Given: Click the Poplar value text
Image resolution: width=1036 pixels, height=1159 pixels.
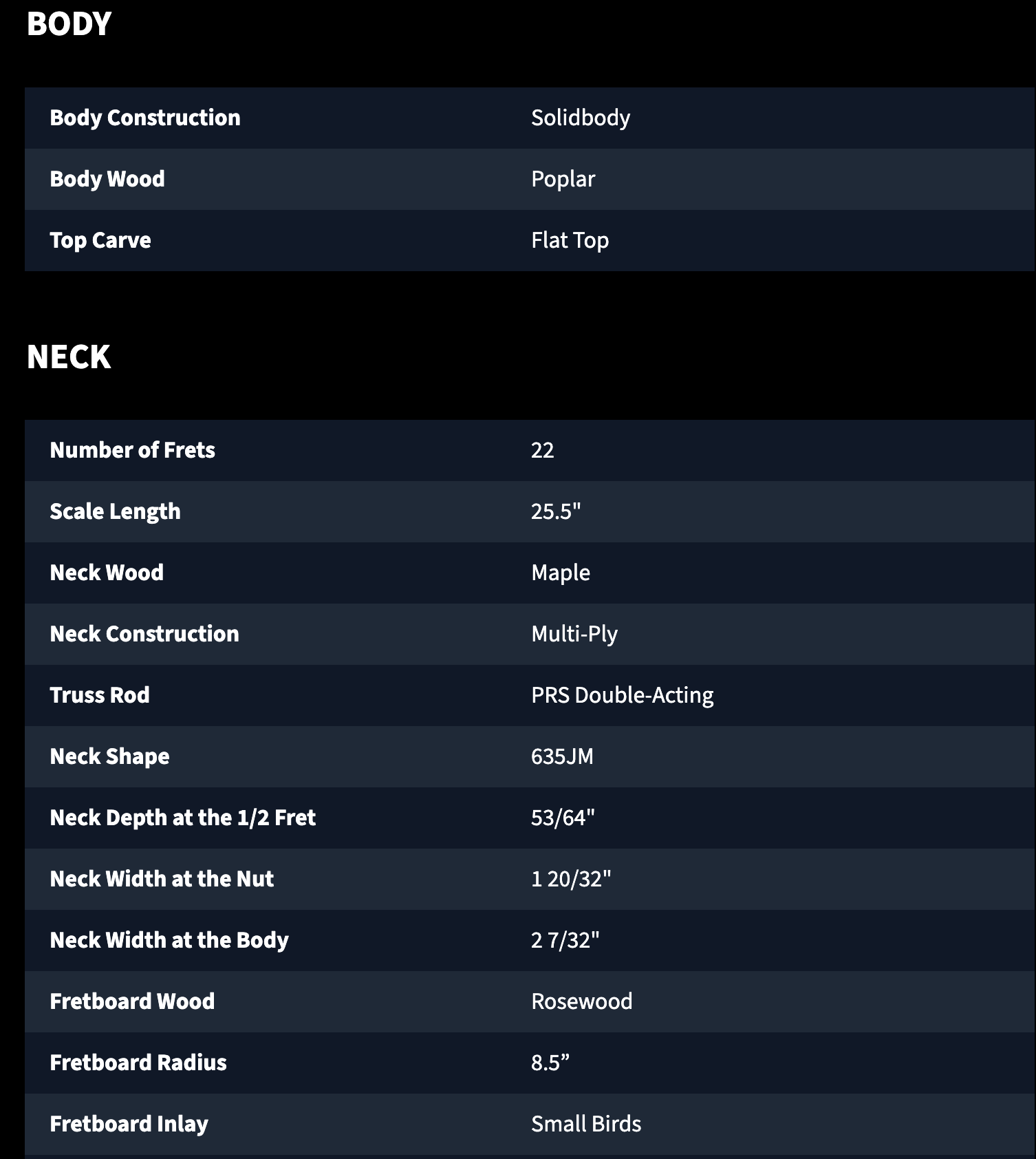Looking at the screenshot, I should pyautogui.click(x=563, y=179).
